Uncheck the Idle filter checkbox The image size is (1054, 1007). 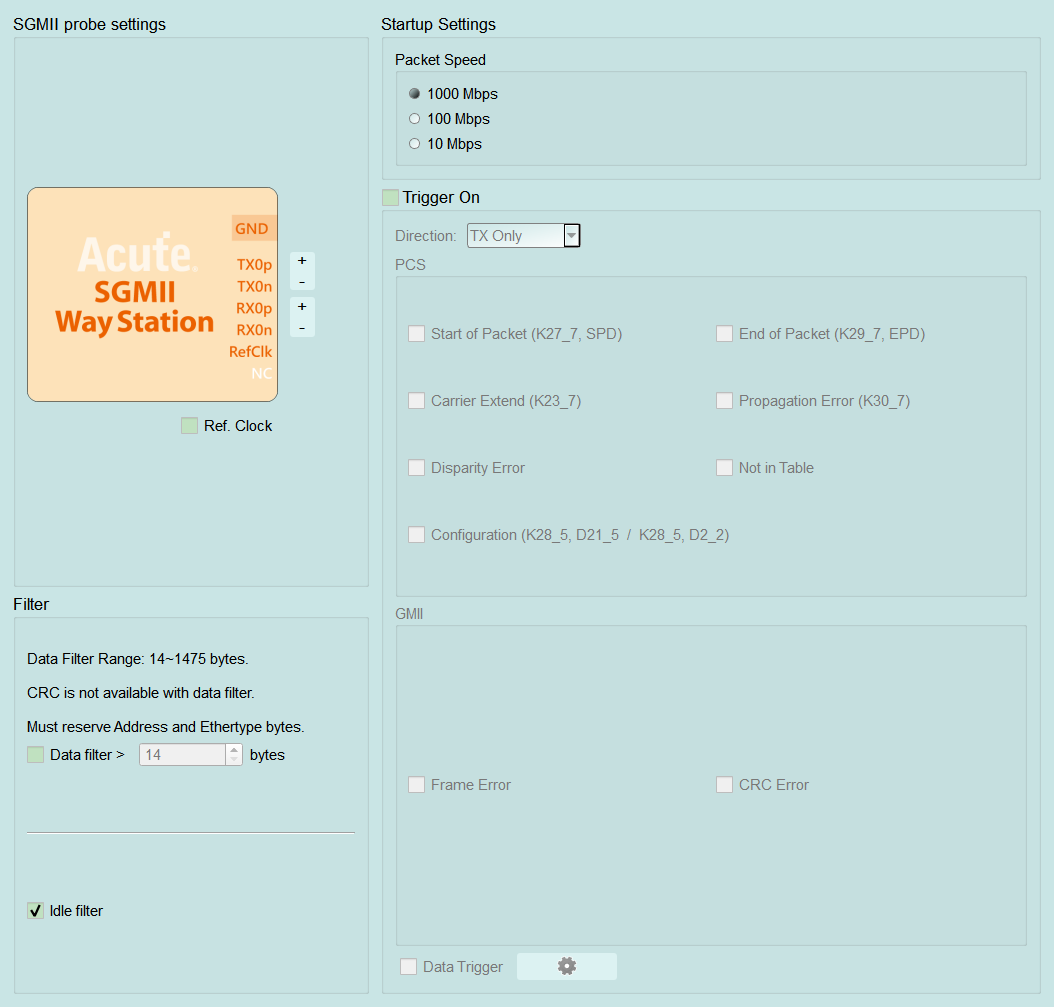point(36,911)
